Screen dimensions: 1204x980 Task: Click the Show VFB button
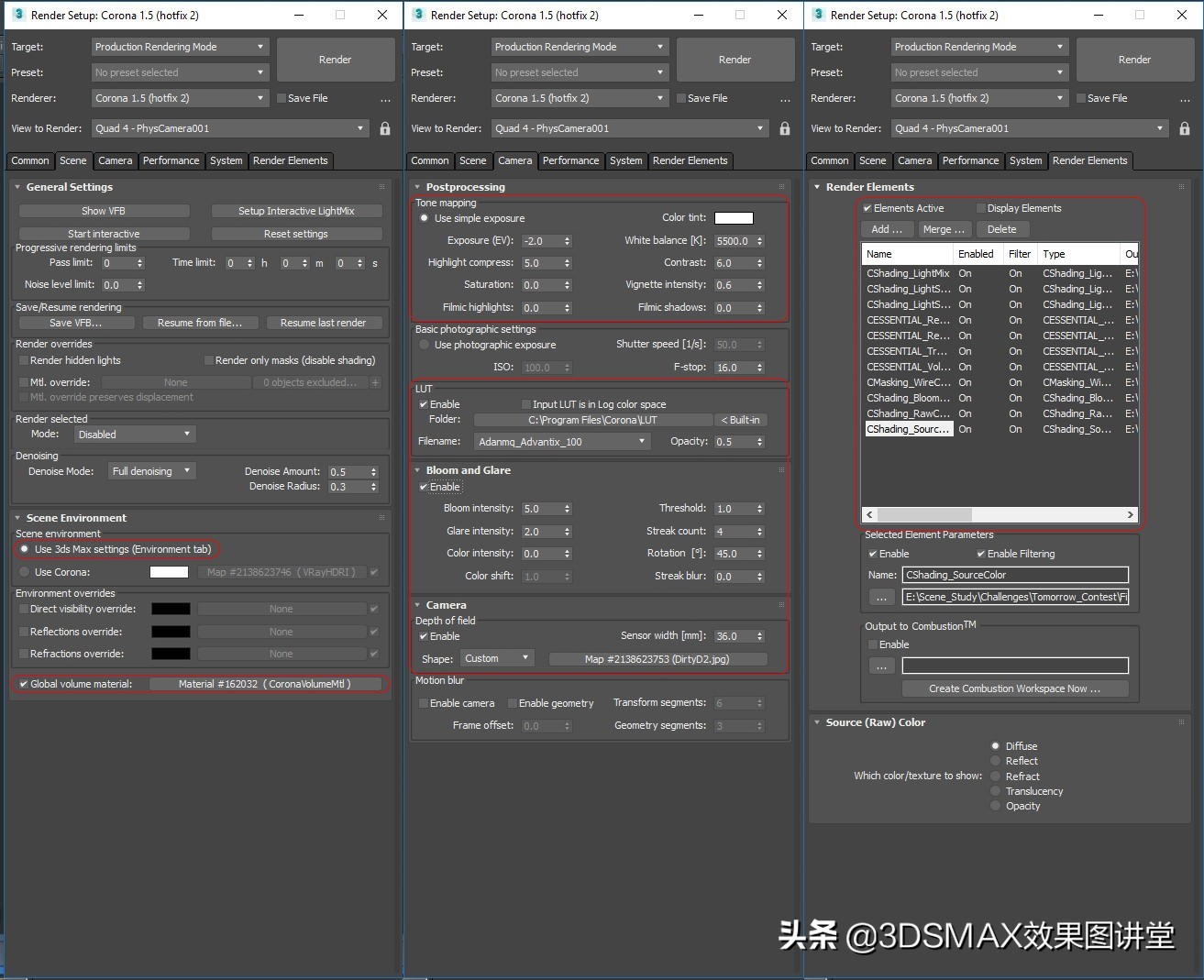pyautogui.click(x=104, y=211)
